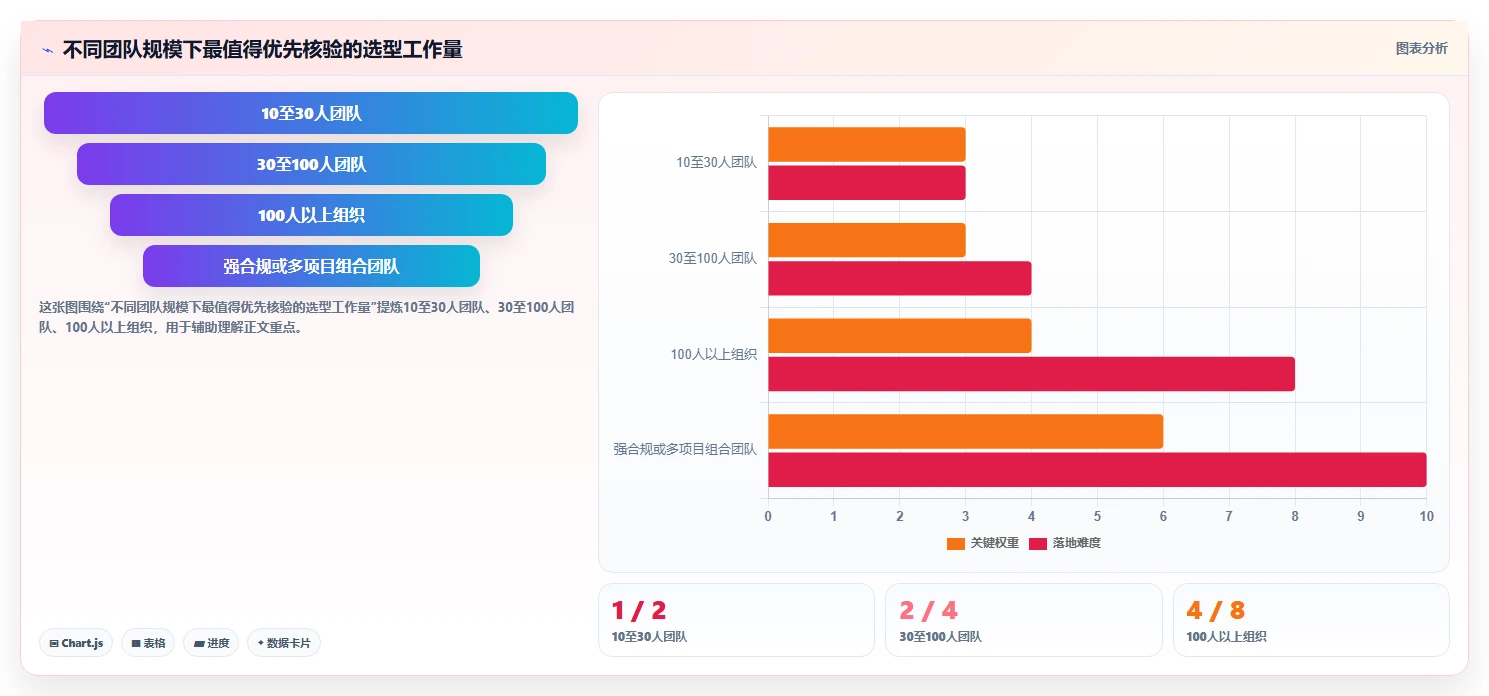
Task: Click the 图表分析 label in header
Action: (1421, 48)
